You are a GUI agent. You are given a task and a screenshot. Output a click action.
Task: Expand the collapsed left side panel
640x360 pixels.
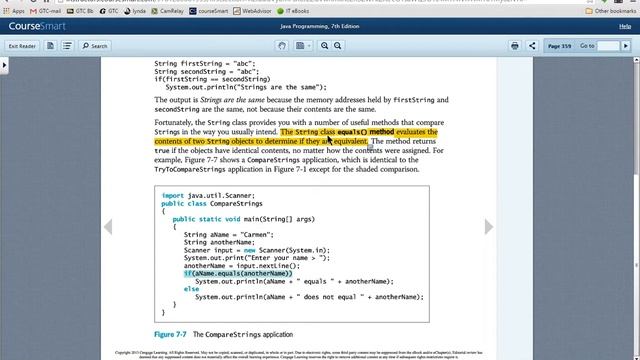[4, 65]
